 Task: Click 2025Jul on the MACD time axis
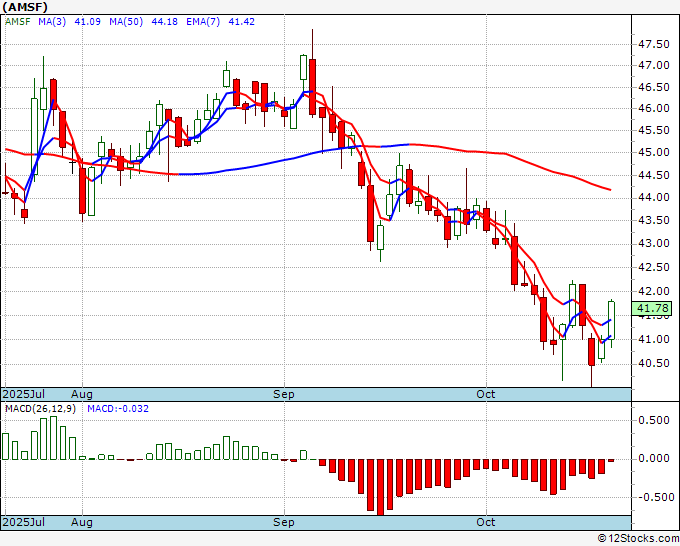(24, 522)
